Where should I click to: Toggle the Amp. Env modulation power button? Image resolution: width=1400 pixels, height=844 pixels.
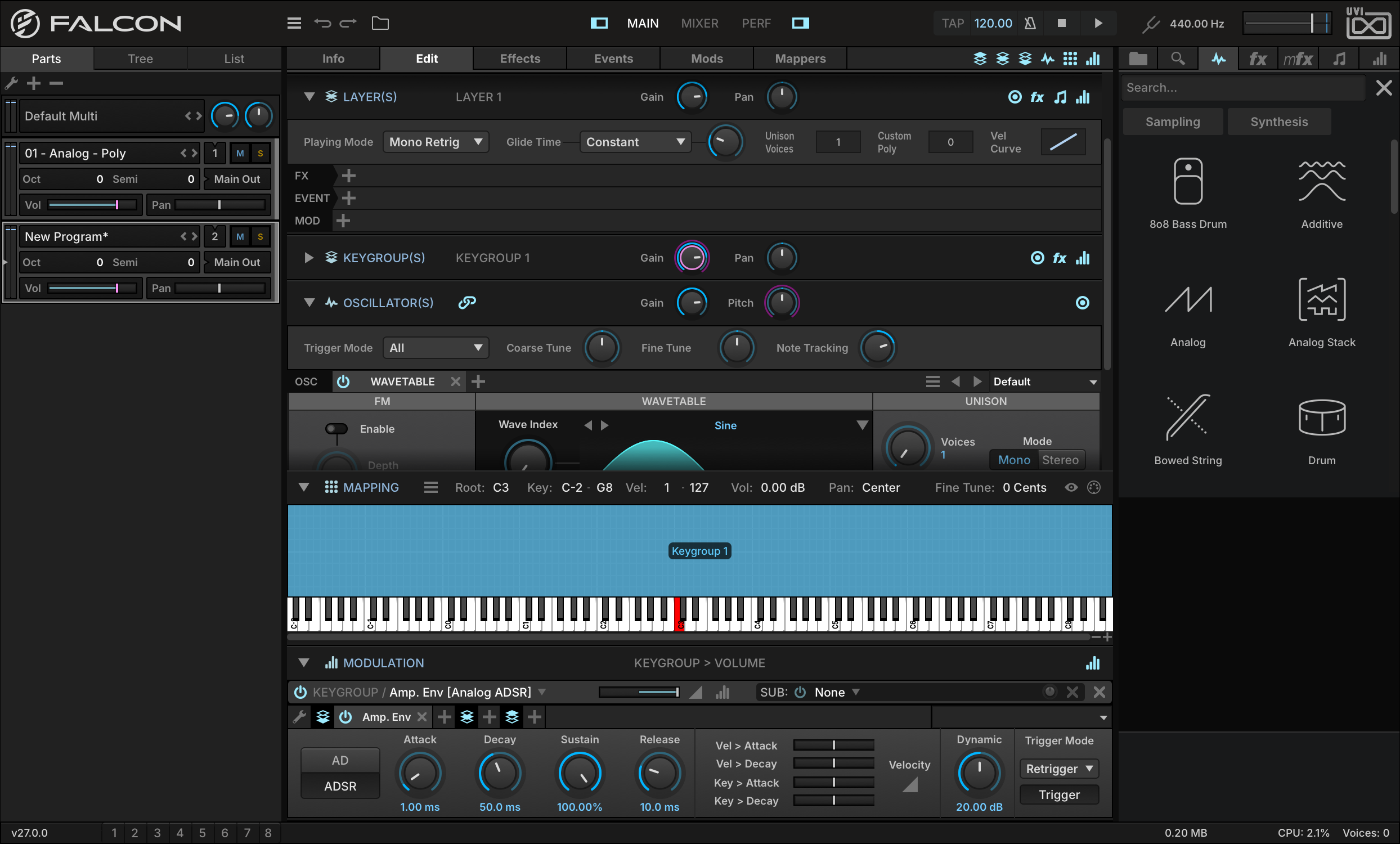coord(345,717)
